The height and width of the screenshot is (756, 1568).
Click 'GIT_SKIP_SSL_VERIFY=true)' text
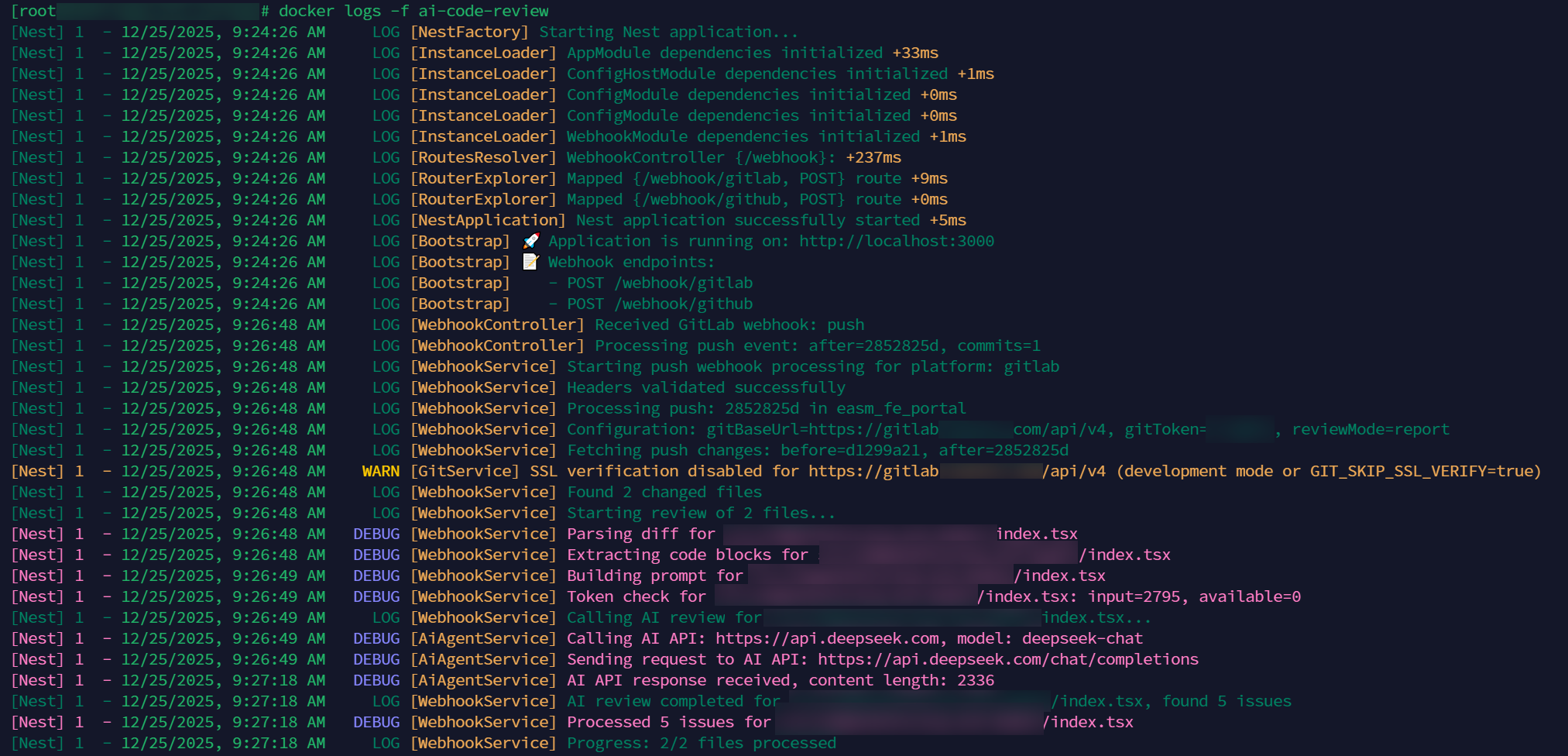1426,471
